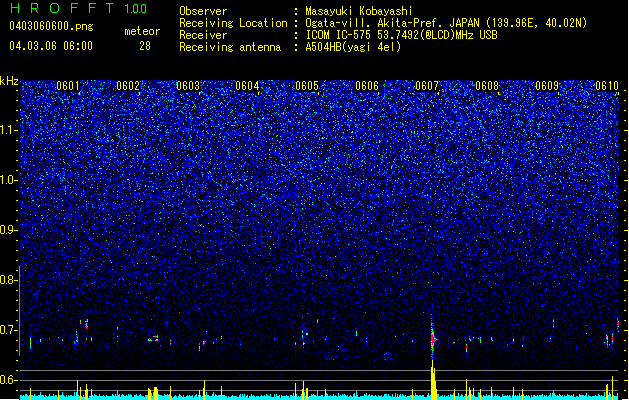629x400 pixels.
Task: Click the 0.8 kHz frequency axis label
Action: 9,280
